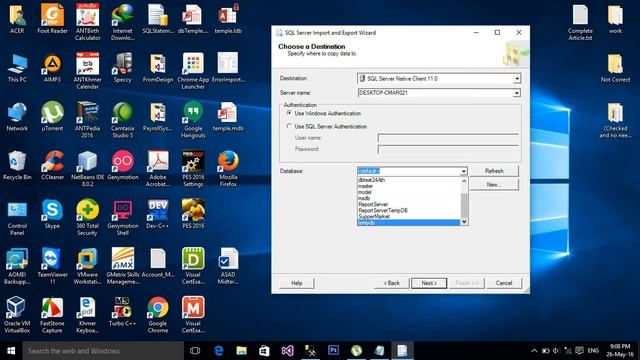Select Camtasia Studio 5 icon
Screen dimensions: 640x360
[122, 120]
